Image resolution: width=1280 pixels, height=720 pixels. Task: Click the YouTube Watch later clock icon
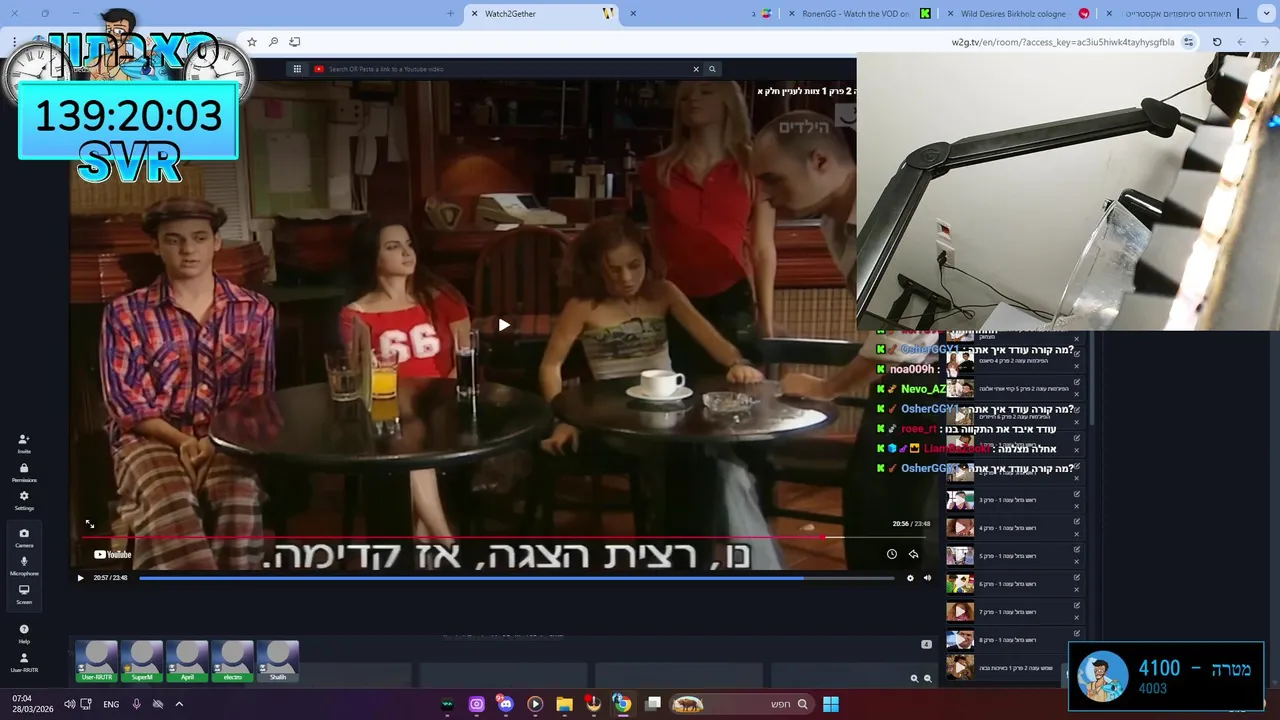pos(892,554)
